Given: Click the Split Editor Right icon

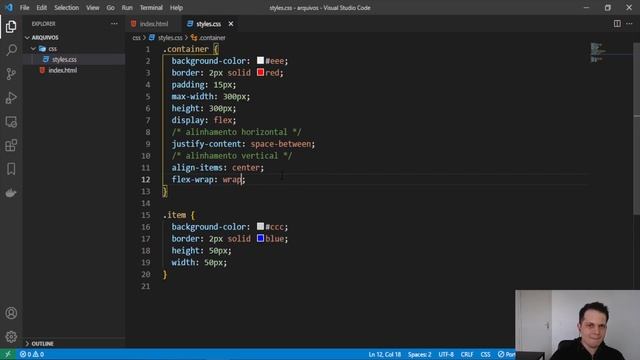Looking at the screenshot, I should (x=617, y=24).
